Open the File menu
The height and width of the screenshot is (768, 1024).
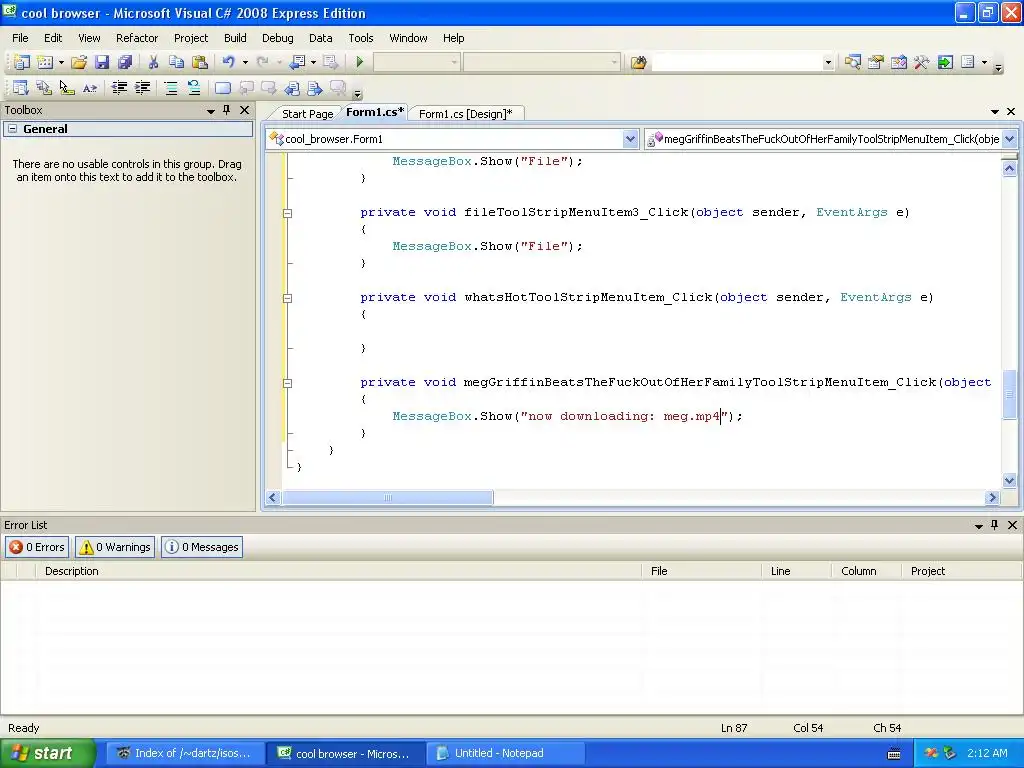[20, 38]
